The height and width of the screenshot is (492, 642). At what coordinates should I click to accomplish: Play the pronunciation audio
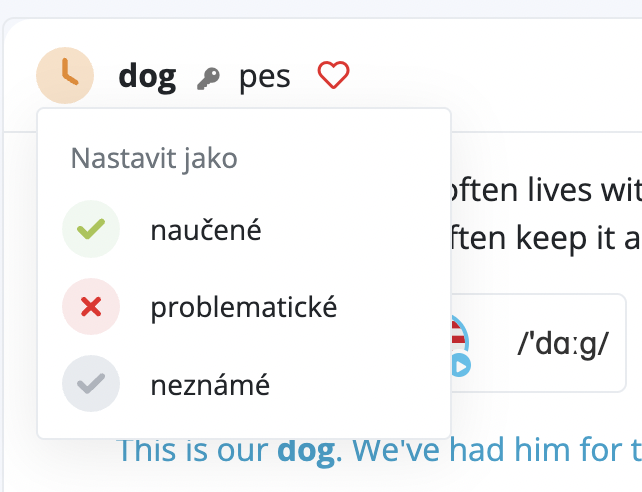coord(459,364)
